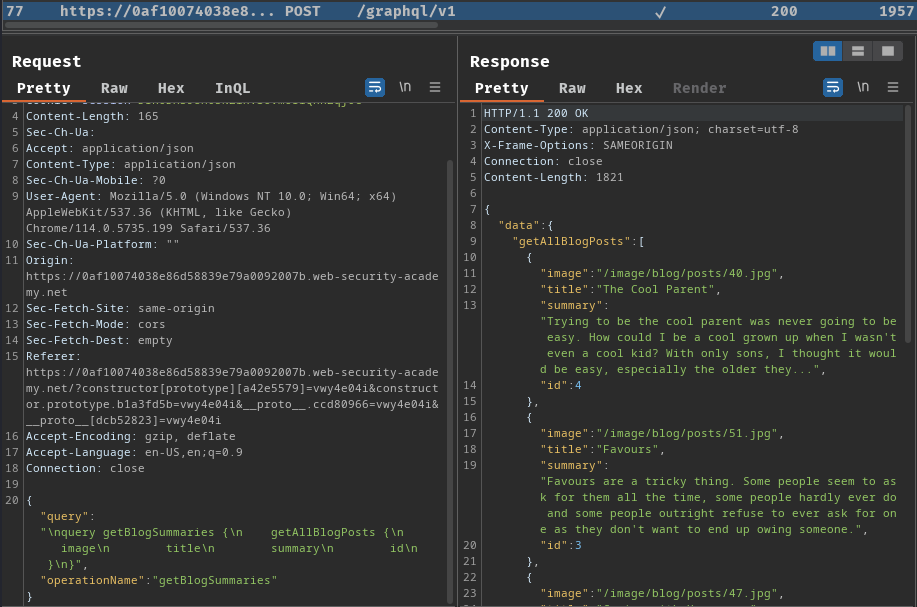Click response Content-Length: 1821 header
The height and width of the screenshot is (607, 917).
pyautogui.click(x=553, y=177)
